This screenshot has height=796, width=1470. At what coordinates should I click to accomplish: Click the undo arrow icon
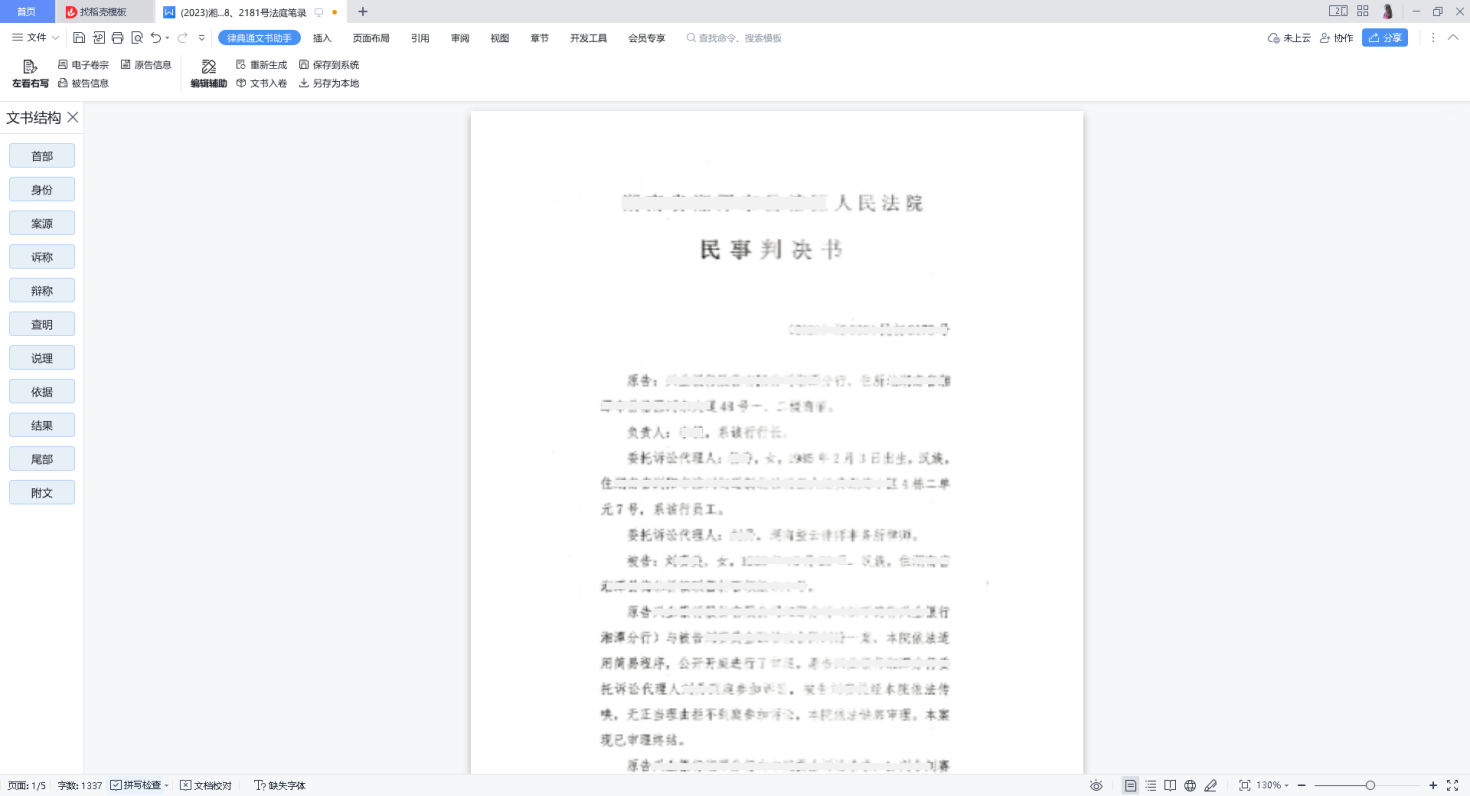tap(156, 38)
